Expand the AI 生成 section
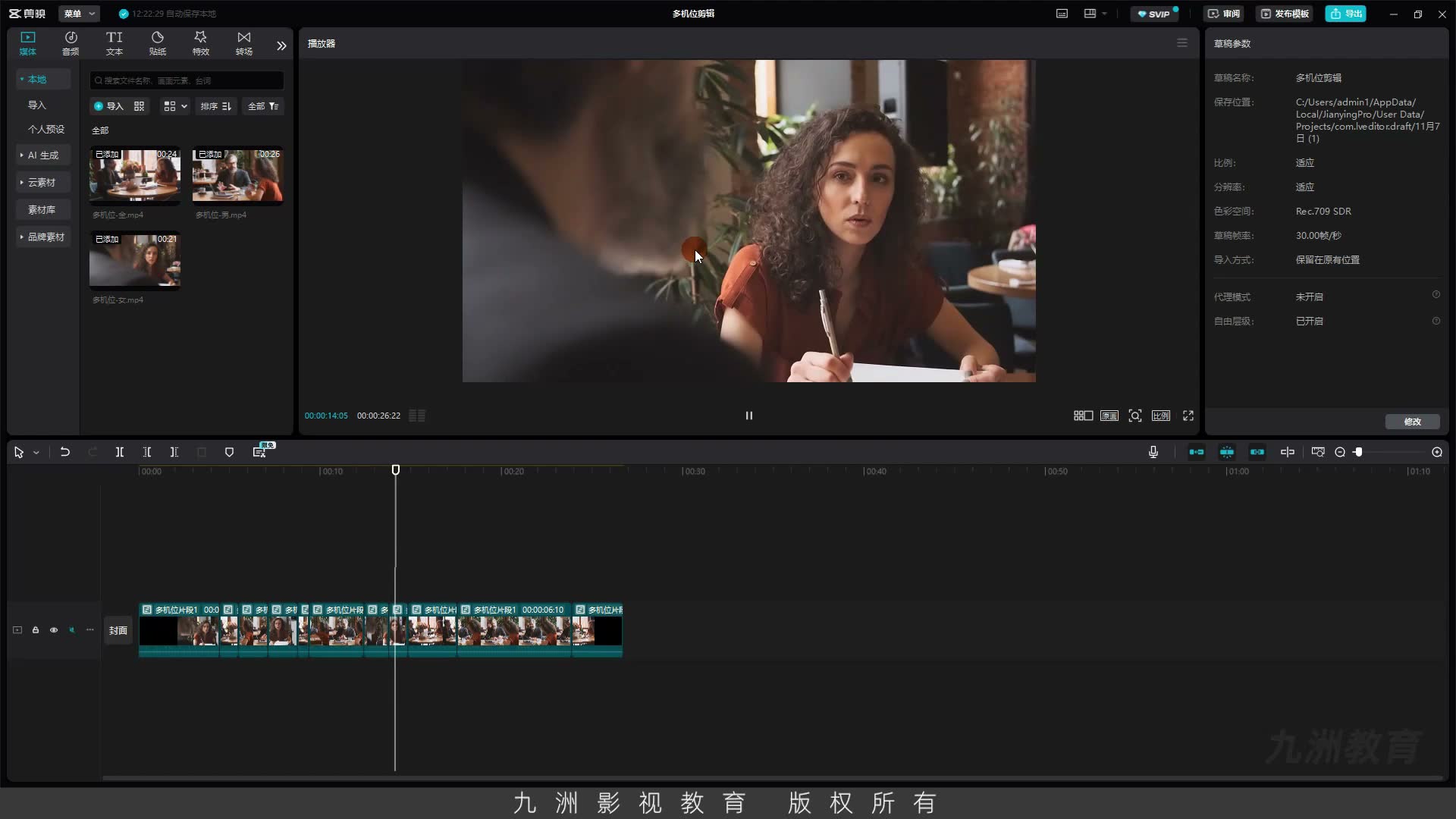 (43, 155)
